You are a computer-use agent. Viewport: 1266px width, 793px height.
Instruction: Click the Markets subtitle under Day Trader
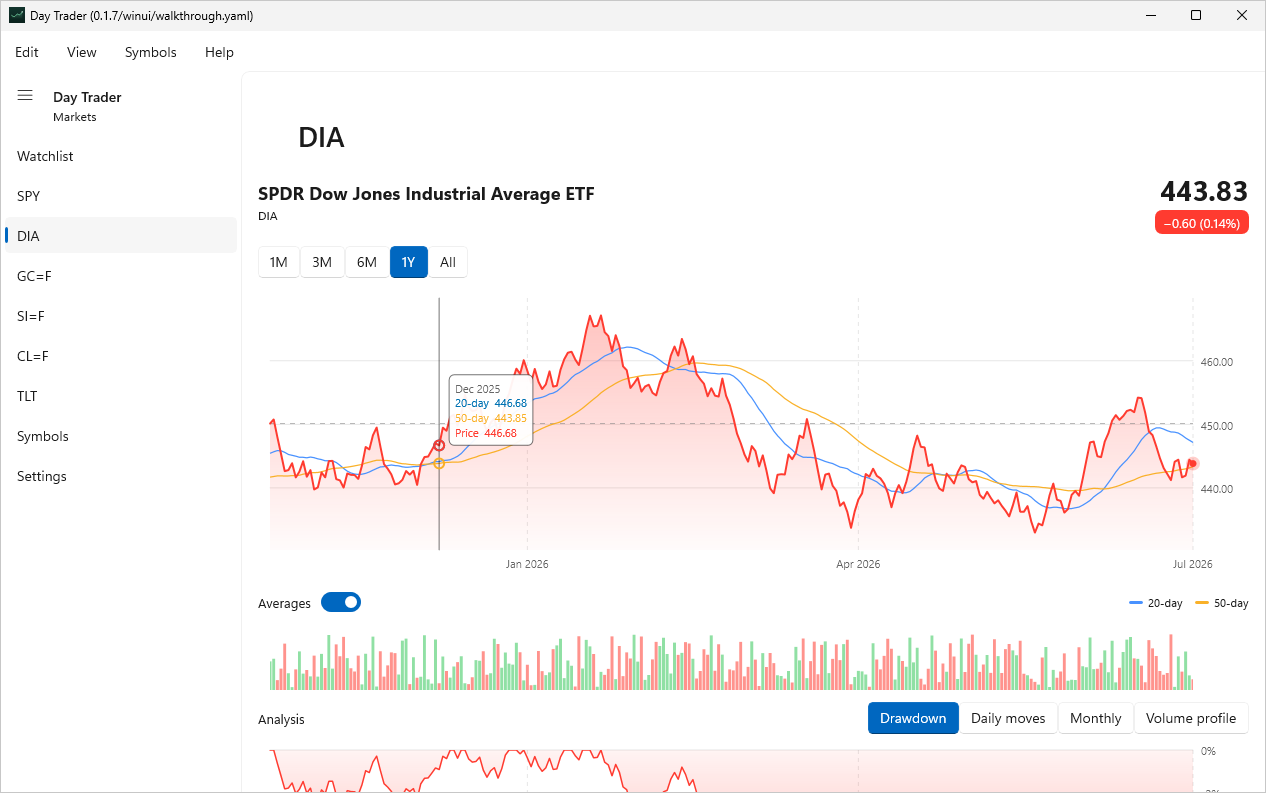pos(75,117)
